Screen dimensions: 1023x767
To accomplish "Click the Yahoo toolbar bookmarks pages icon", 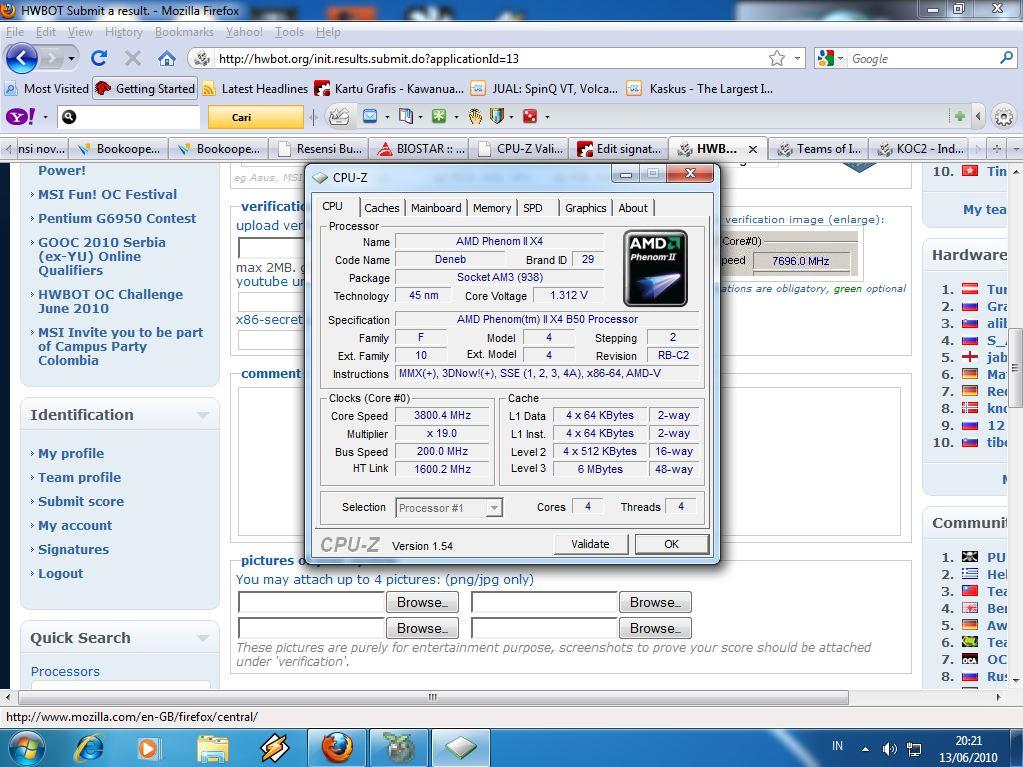I will [x=406, y=117].
